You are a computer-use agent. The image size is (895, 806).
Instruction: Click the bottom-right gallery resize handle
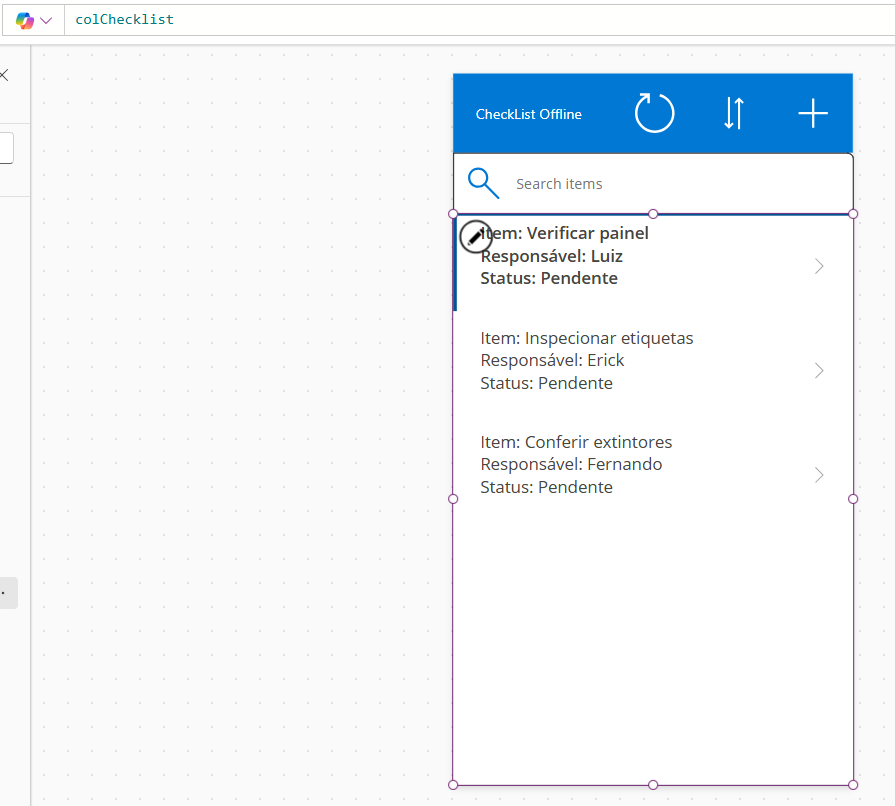click(853, 784)
